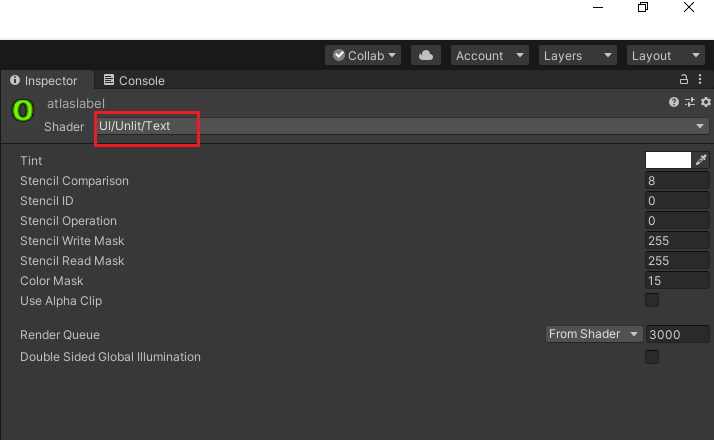Open material help reference icon

point(673,102)
